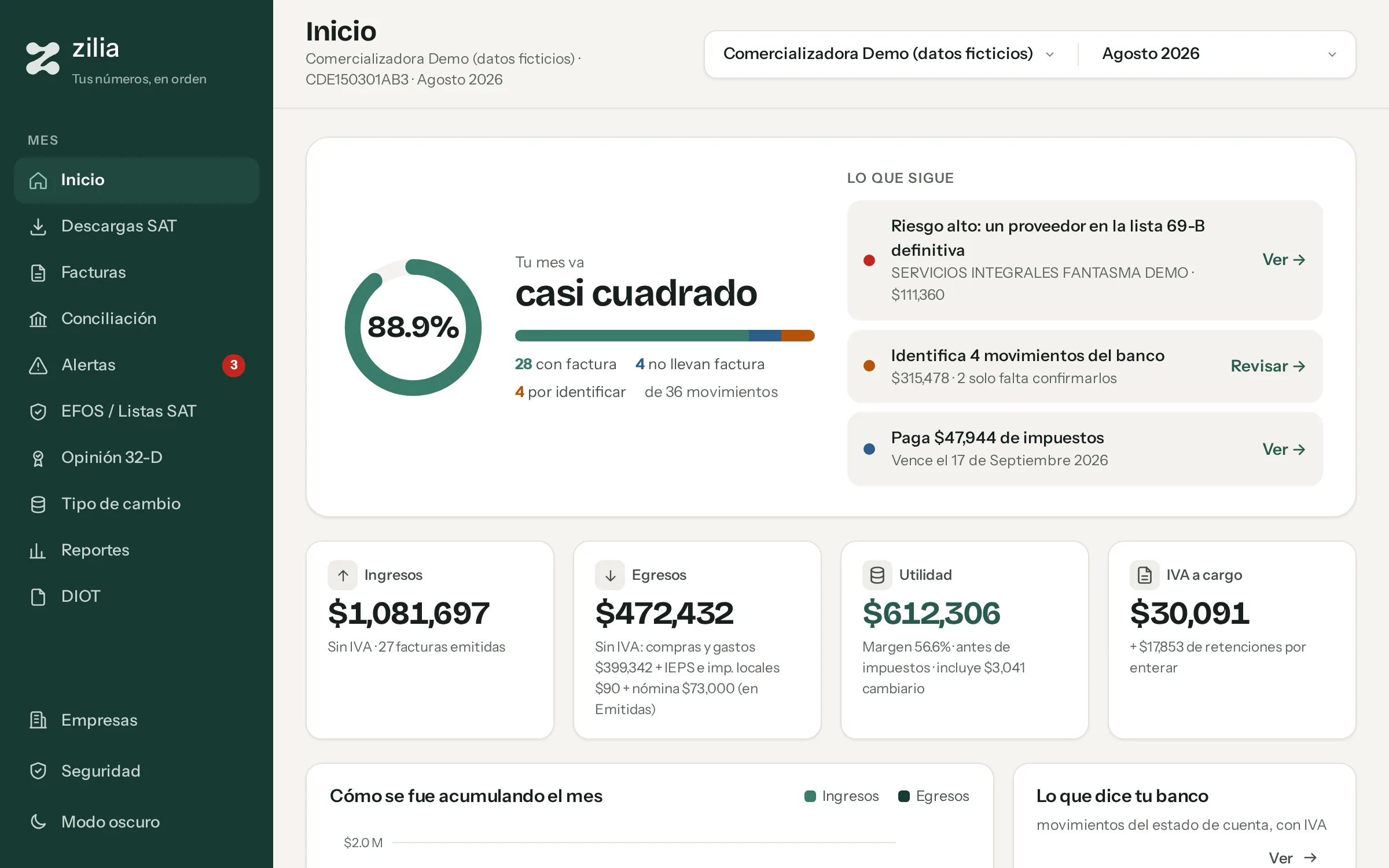Toggle Modo oscuro dark mode
1389x868 pixels.
pyautogui.click(x=137, y=822)
